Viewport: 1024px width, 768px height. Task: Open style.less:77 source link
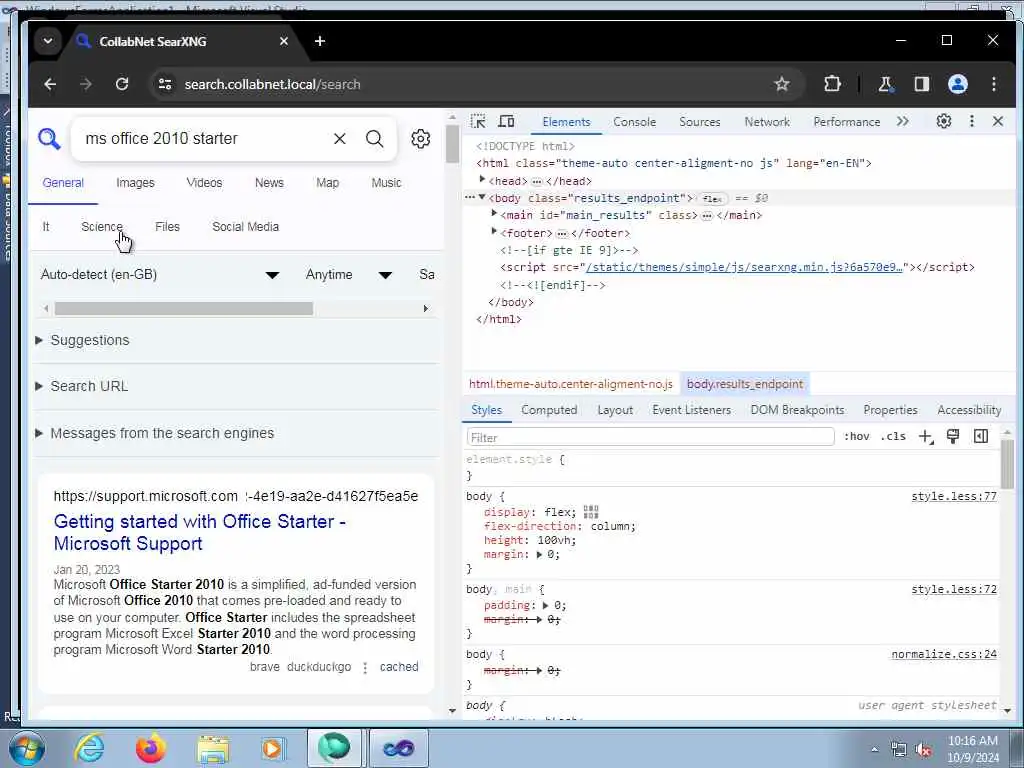tap(954, 496)
